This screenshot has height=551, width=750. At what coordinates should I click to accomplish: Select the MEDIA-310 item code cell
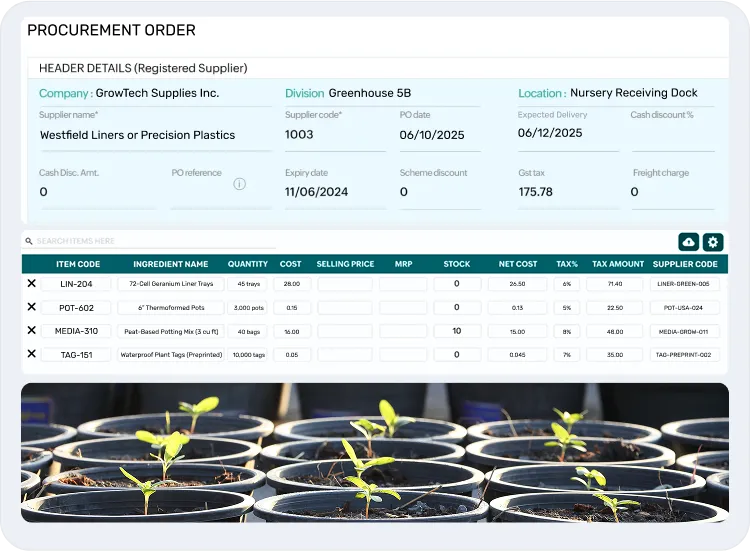(x=76, y=331)
